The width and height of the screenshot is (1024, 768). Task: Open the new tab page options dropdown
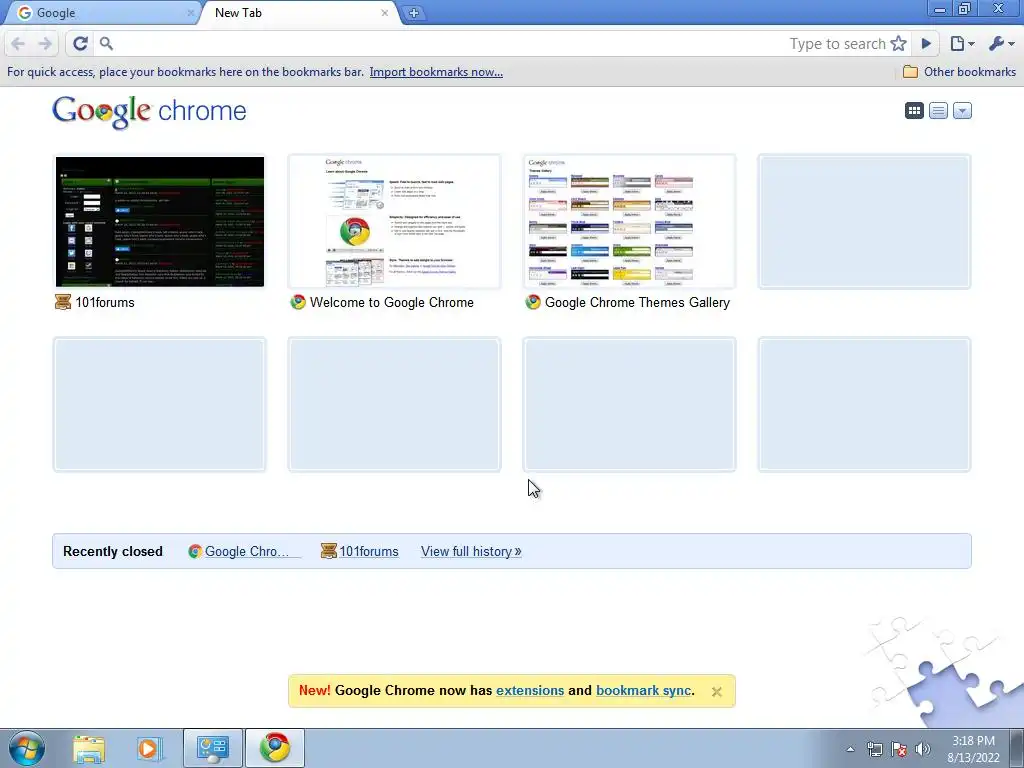click(962, 111)
